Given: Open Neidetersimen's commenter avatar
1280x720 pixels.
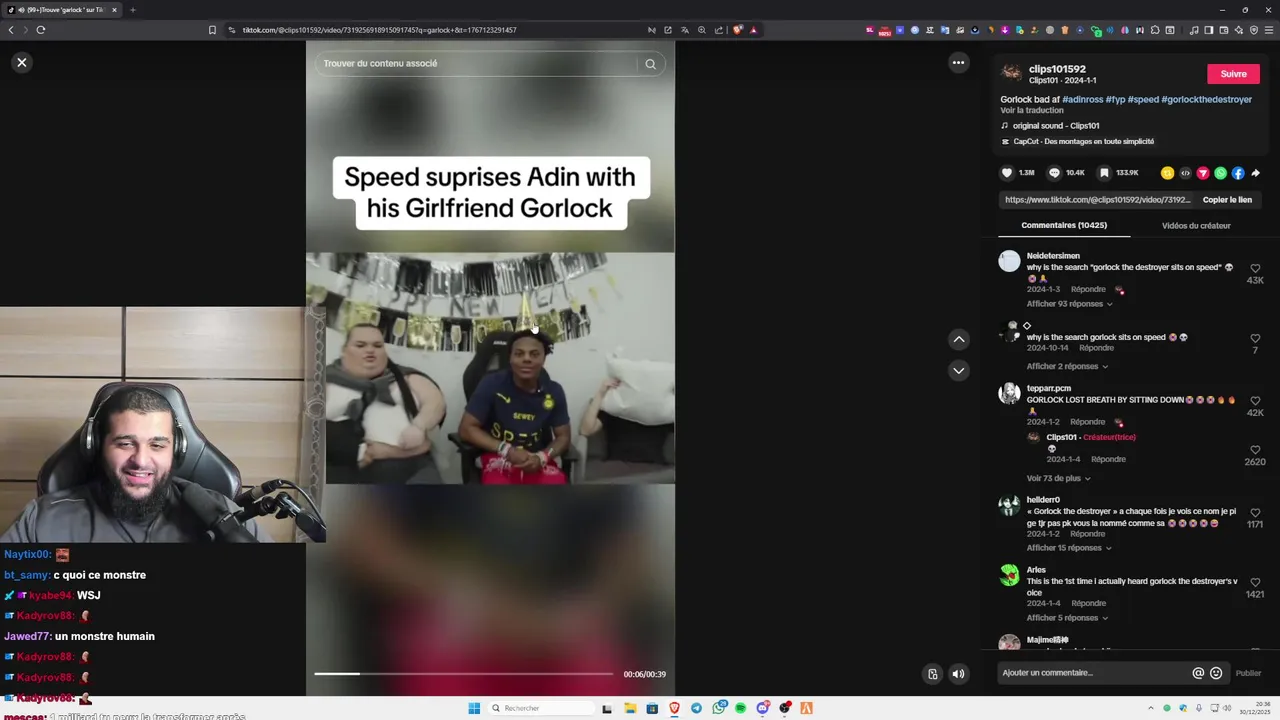Looking at the screenshot, I should [x=1009, y=261].
